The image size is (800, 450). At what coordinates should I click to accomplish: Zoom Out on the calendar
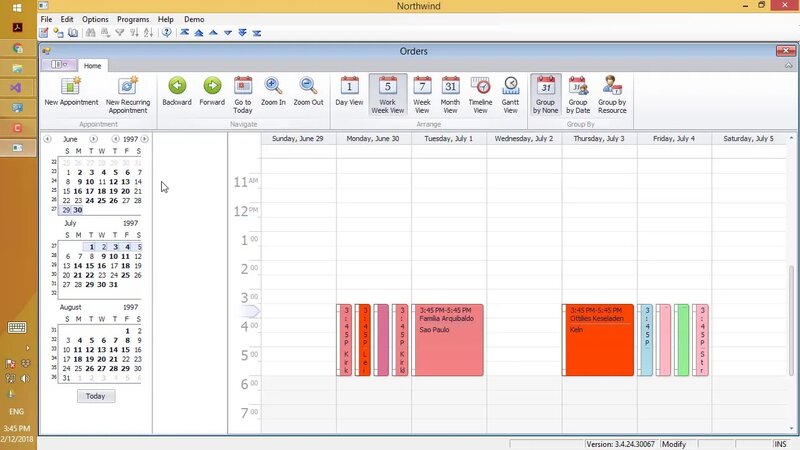[x=308, y=92]
